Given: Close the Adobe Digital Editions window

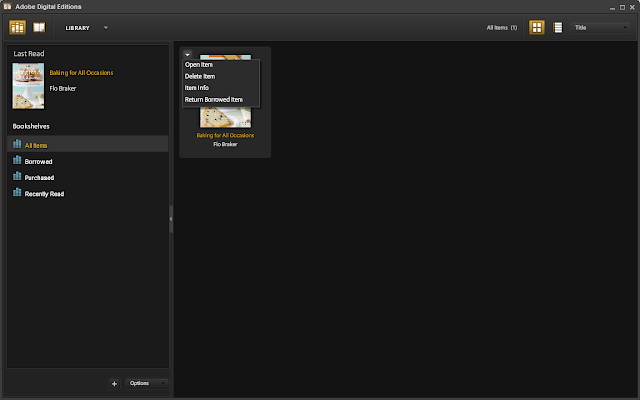Looking at the screenshot, I should [x=632, y=7].
